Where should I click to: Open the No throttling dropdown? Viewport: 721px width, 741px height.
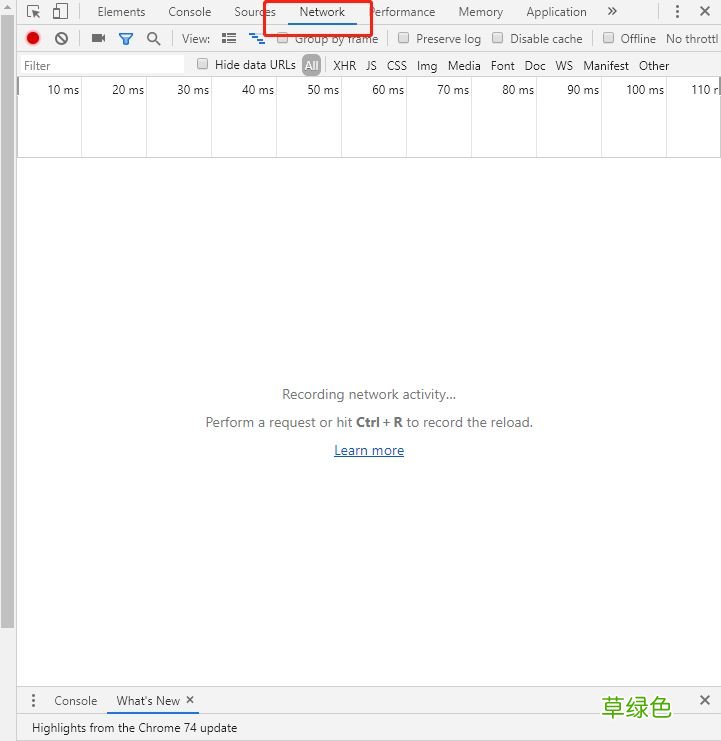pyautogui.click(x=693, y=39)
